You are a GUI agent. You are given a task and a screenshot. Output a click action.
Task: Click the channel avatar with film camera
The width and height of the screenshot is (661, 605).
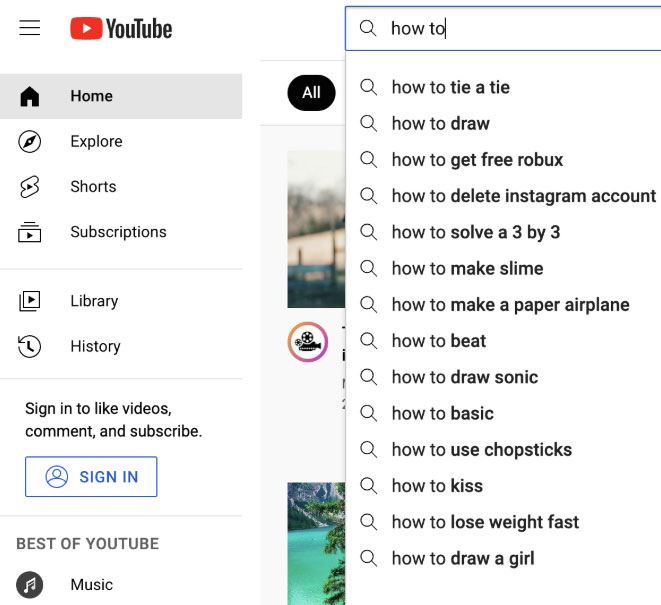click(308, 341)
